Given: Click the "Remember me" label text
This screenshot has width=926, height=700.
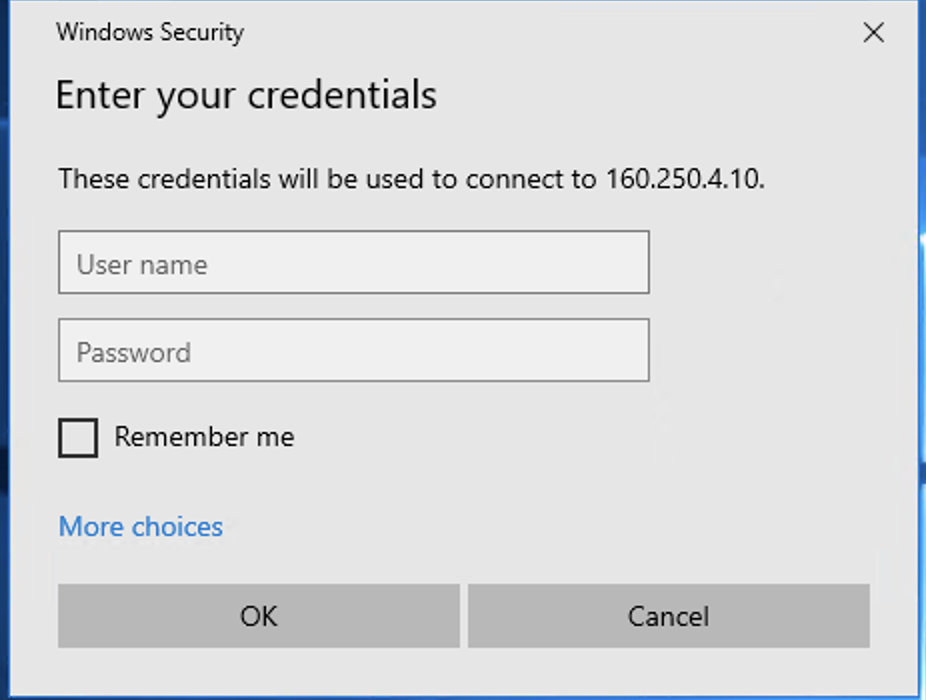Looking at the screenshot, I should (204, 437).
